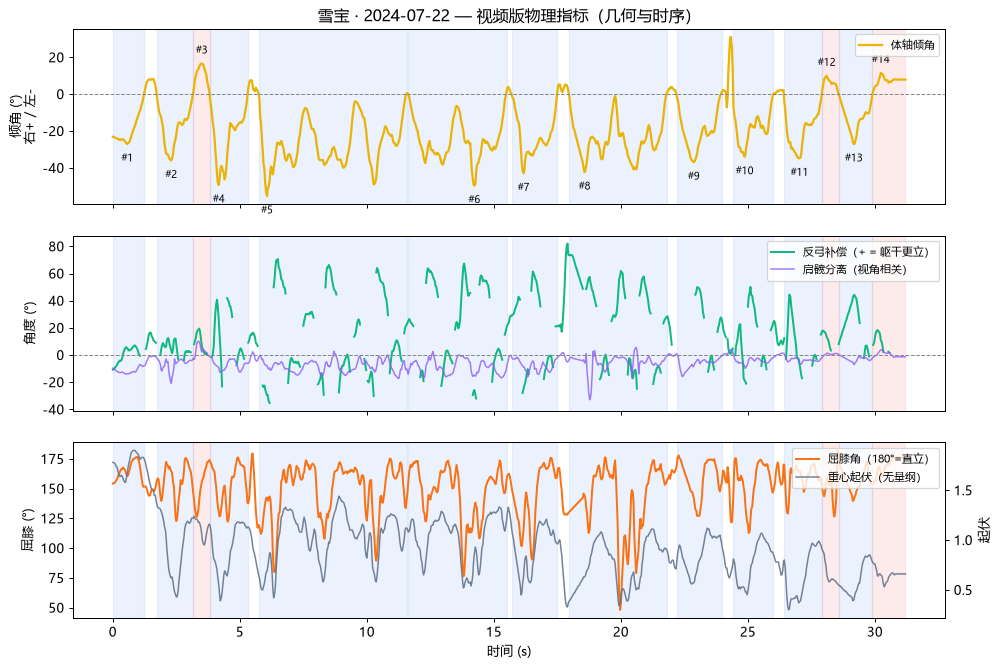Click the 15 tick on the time axis
1000x668 pixels.
(494, 632)
